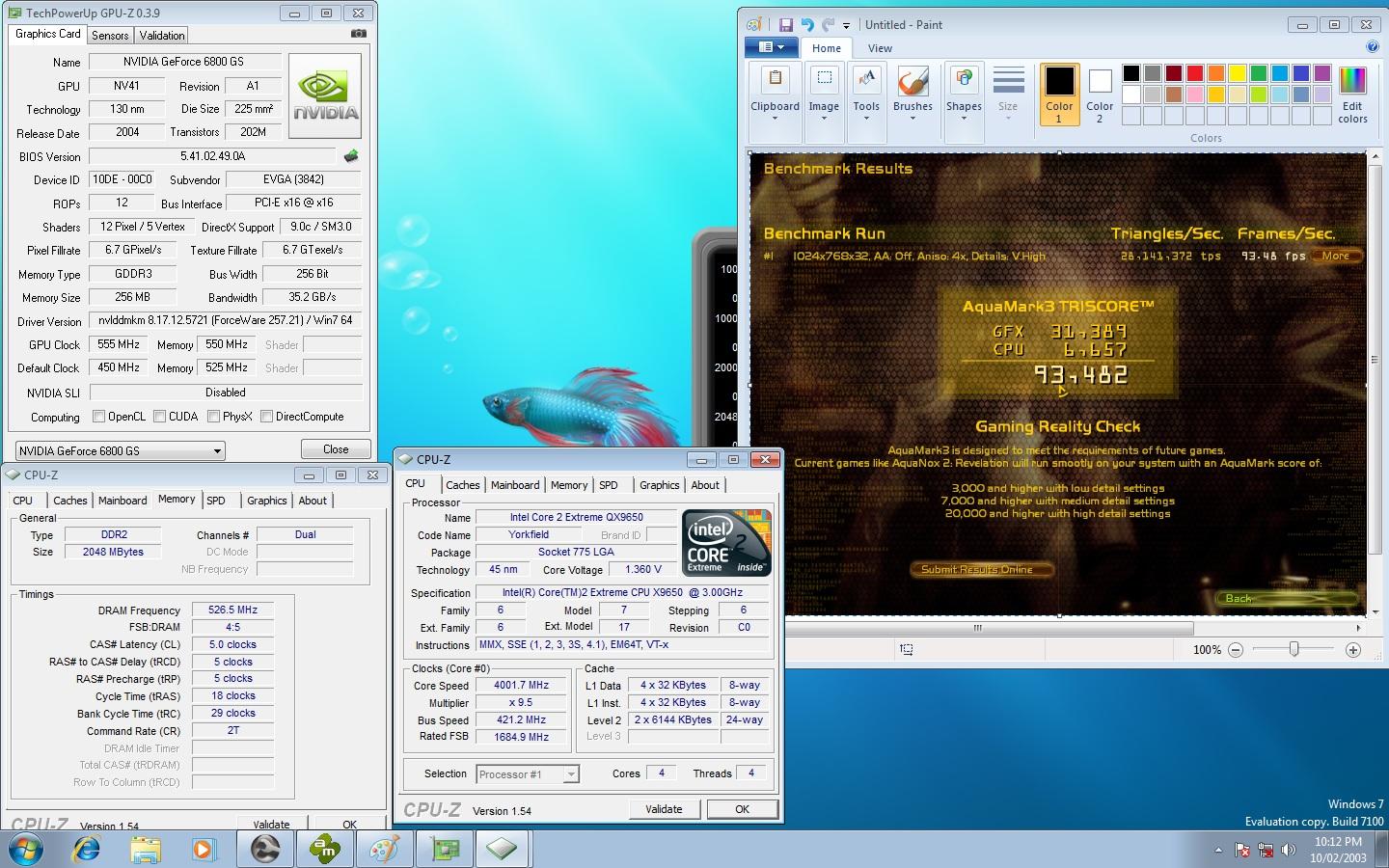Select Color 2 button in Paint
This screenshot has width=1389, height=868.
coord(1100,95)
